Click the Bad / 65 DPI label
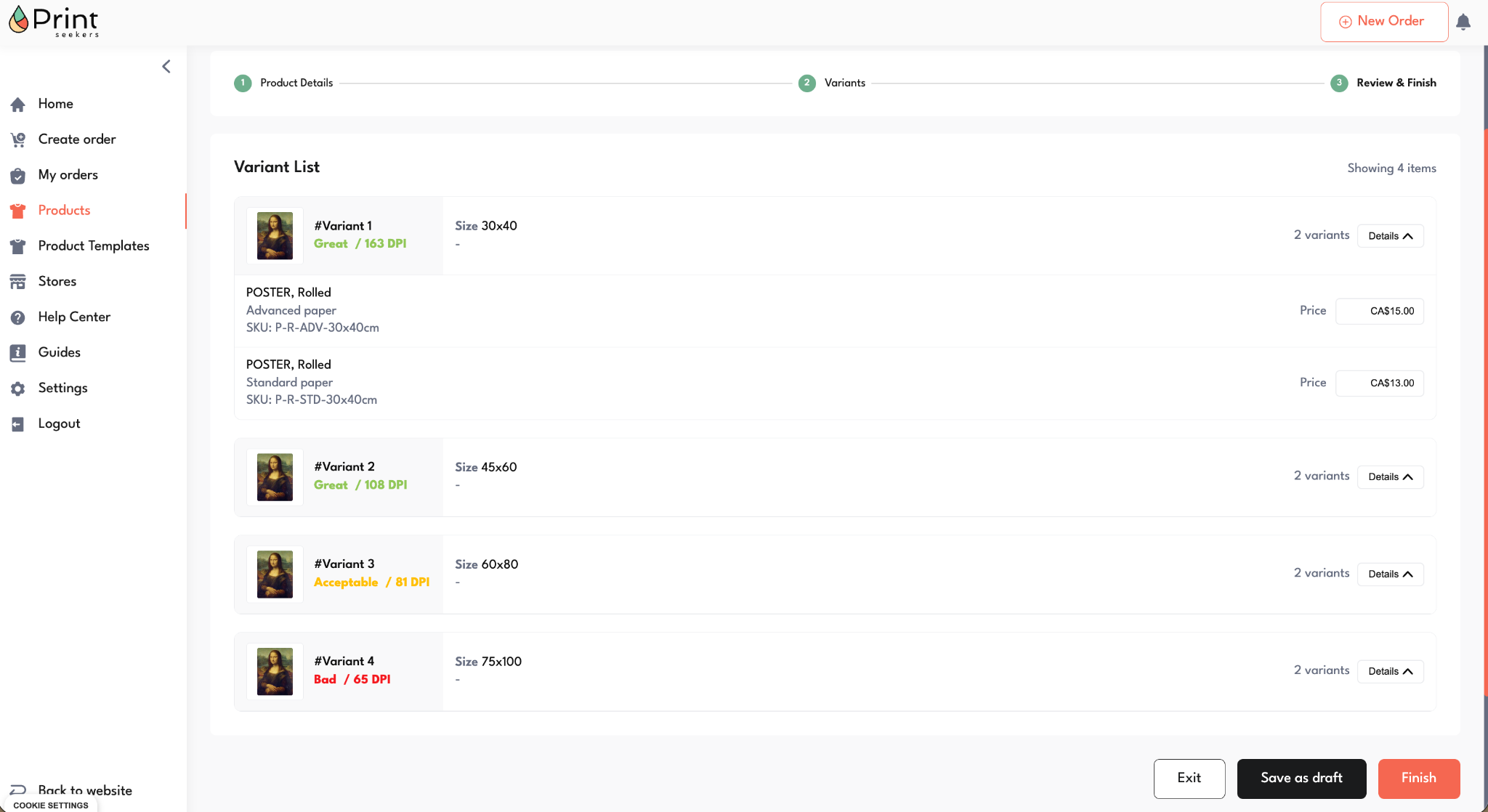This screenshot has height=812, width=1488. (352, 680)
